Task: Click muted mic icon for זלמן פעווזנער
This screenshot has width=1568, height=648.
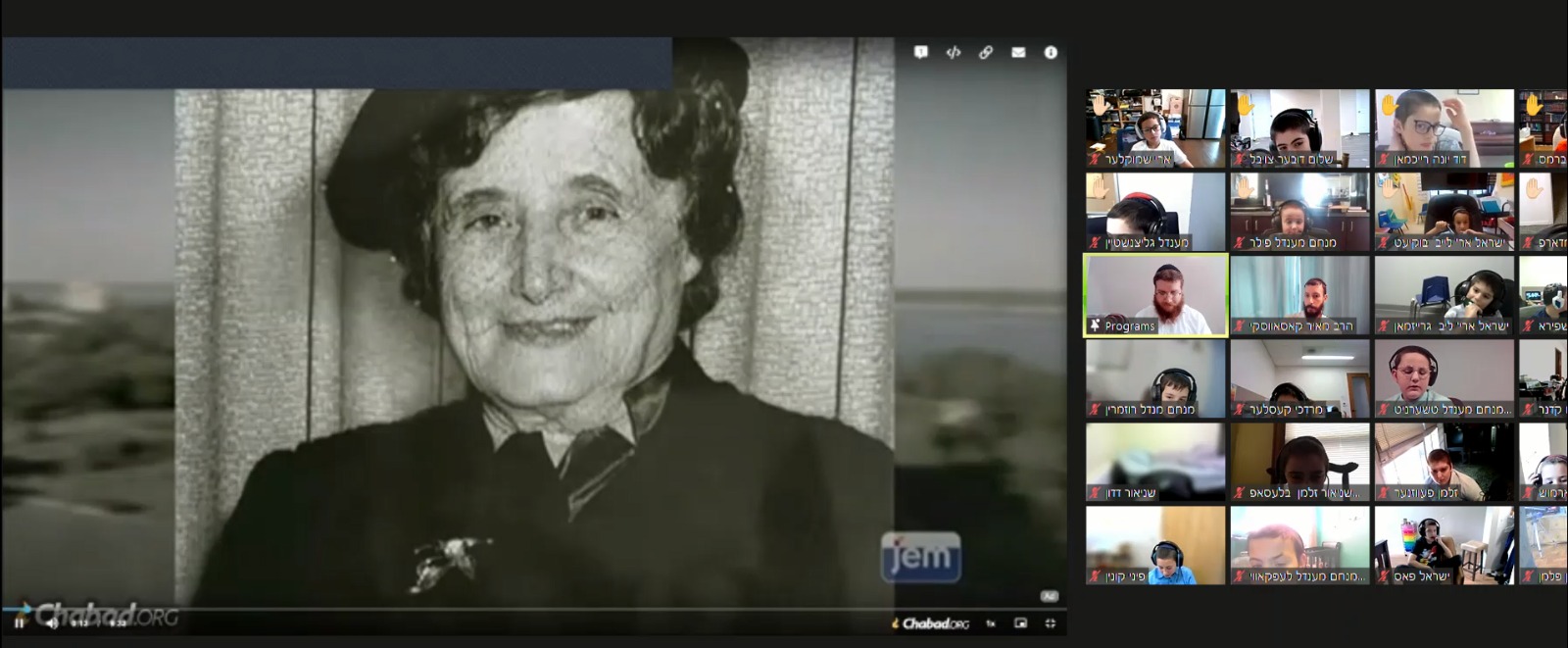Action: pos(1383,492)
